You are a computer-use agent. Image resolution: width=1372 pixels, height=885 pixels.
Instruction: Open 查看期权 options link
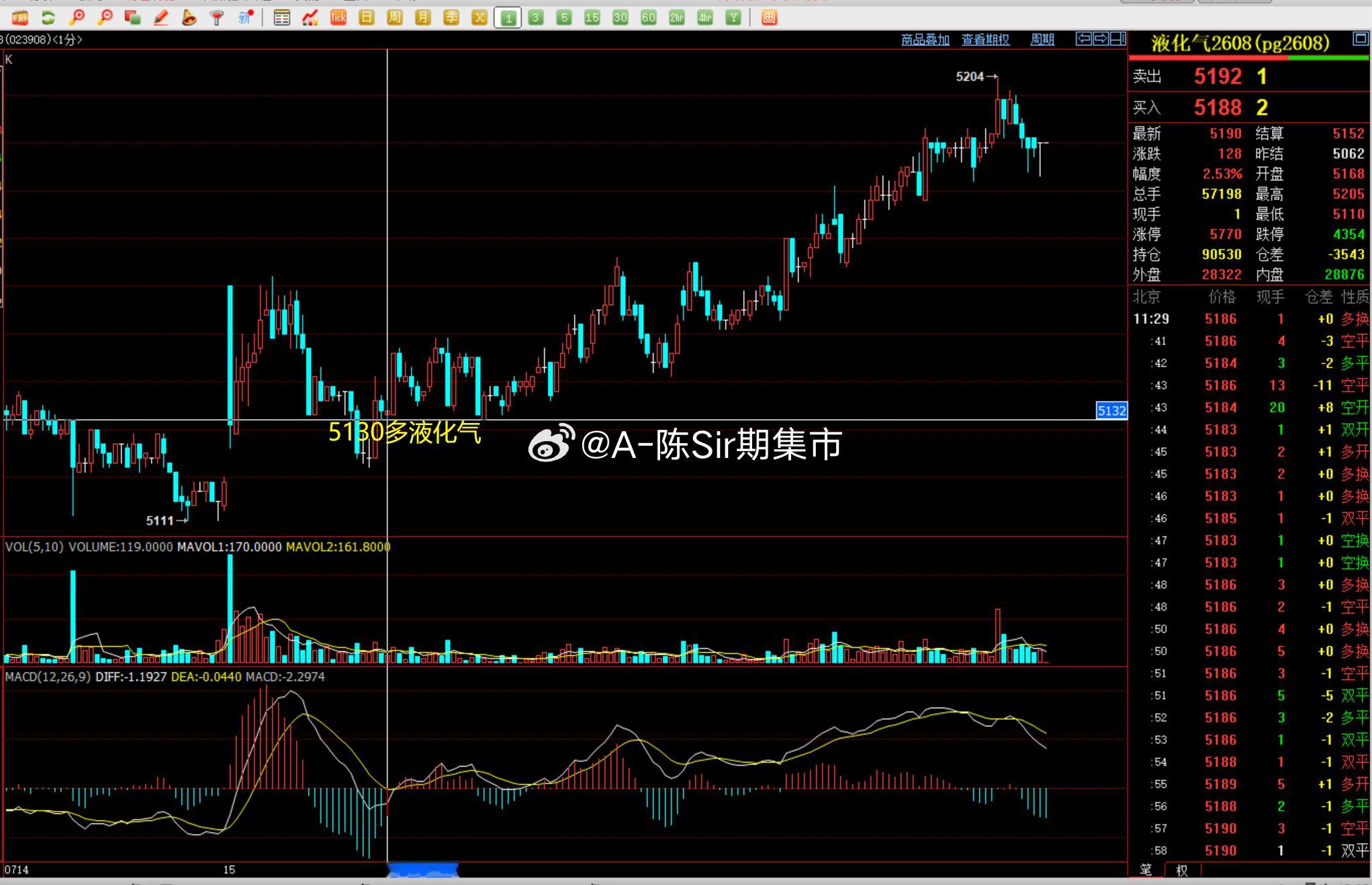(985, 40)
